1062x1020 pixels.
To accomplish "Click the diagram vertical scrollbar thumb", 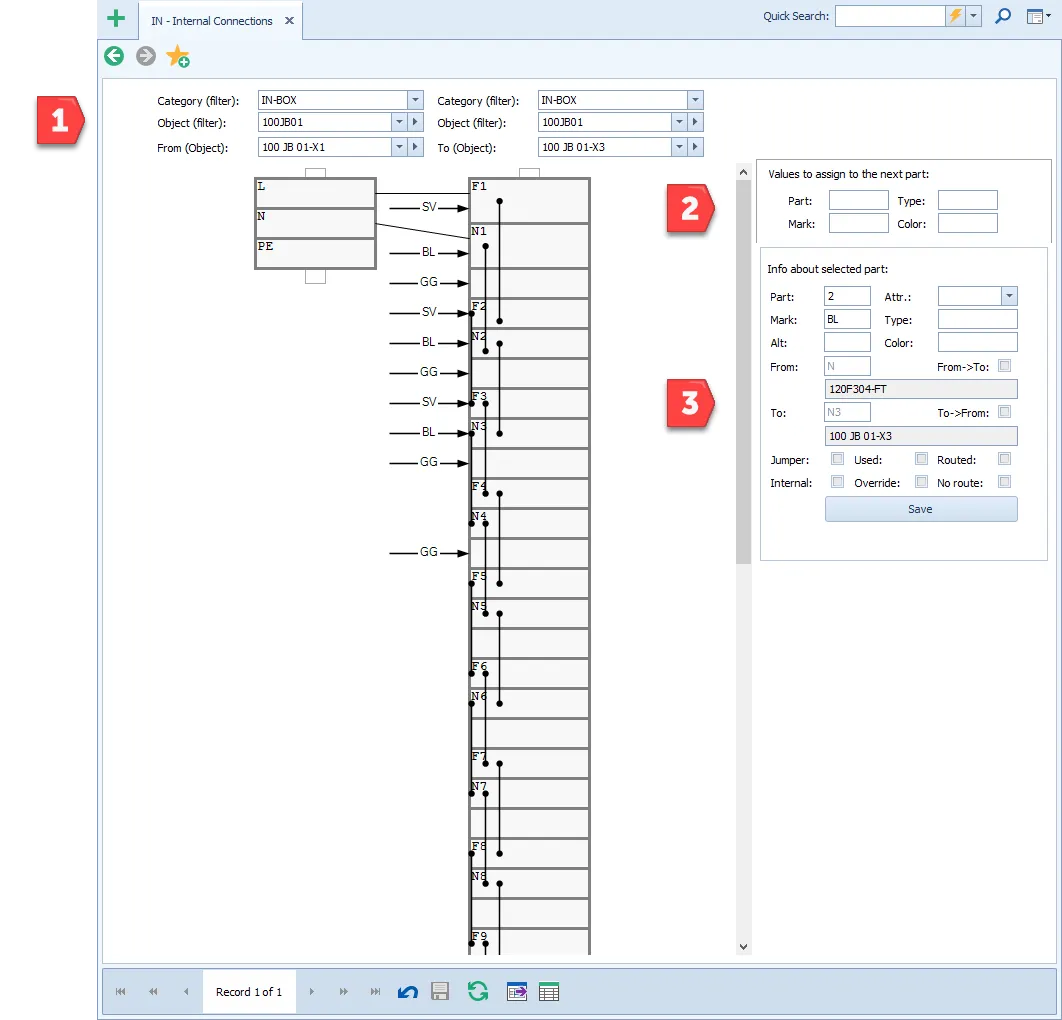I will coord(743,371).
